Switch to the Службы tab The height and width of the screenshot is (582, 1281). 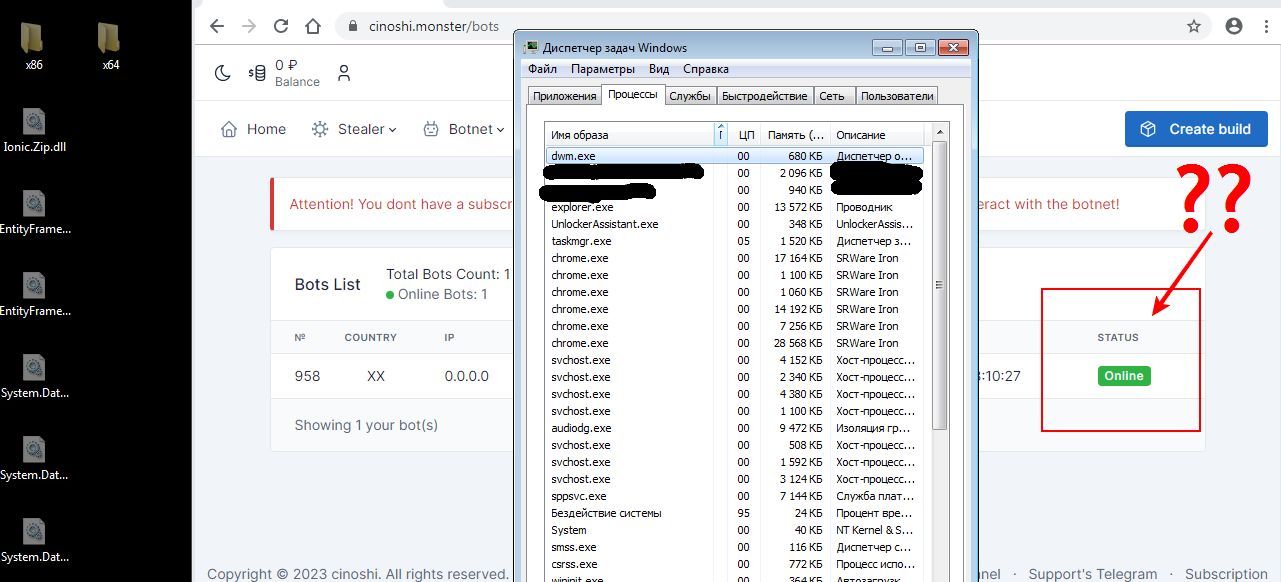[690, 96]
